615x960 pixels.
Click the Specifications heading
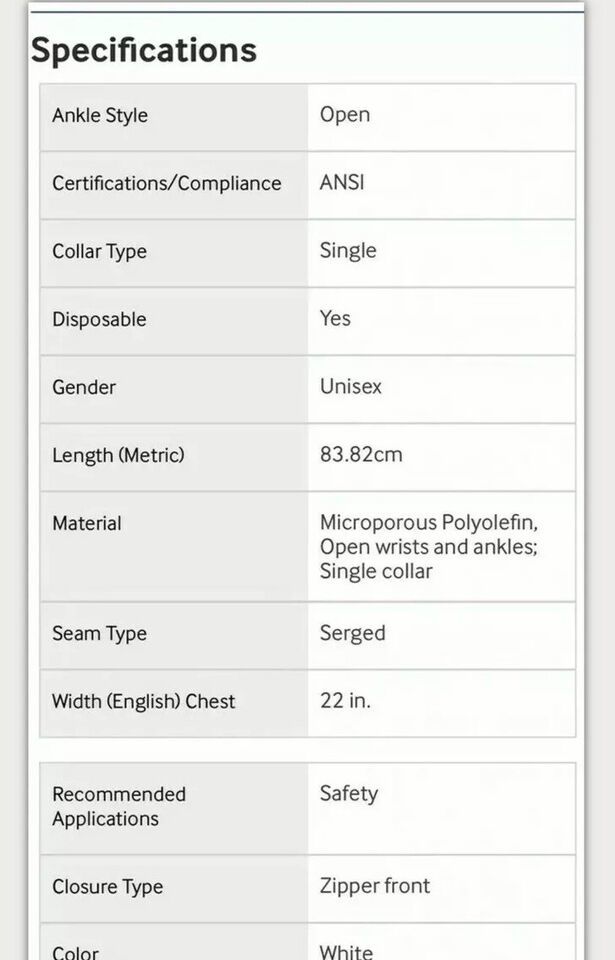[x=144, y=50]
